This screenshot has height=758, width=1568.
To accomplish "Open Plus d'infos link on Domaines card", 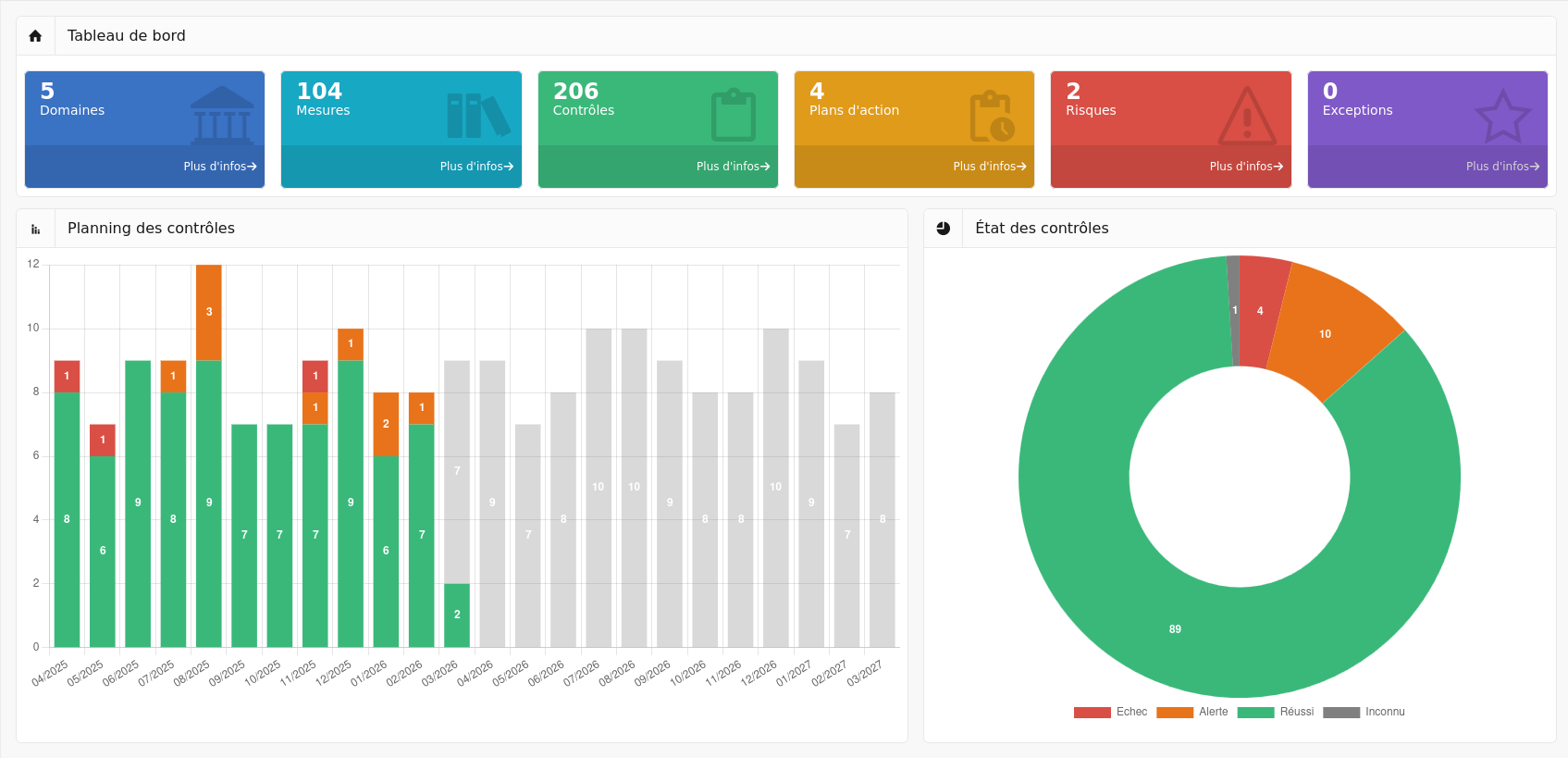I will point(219,167).
